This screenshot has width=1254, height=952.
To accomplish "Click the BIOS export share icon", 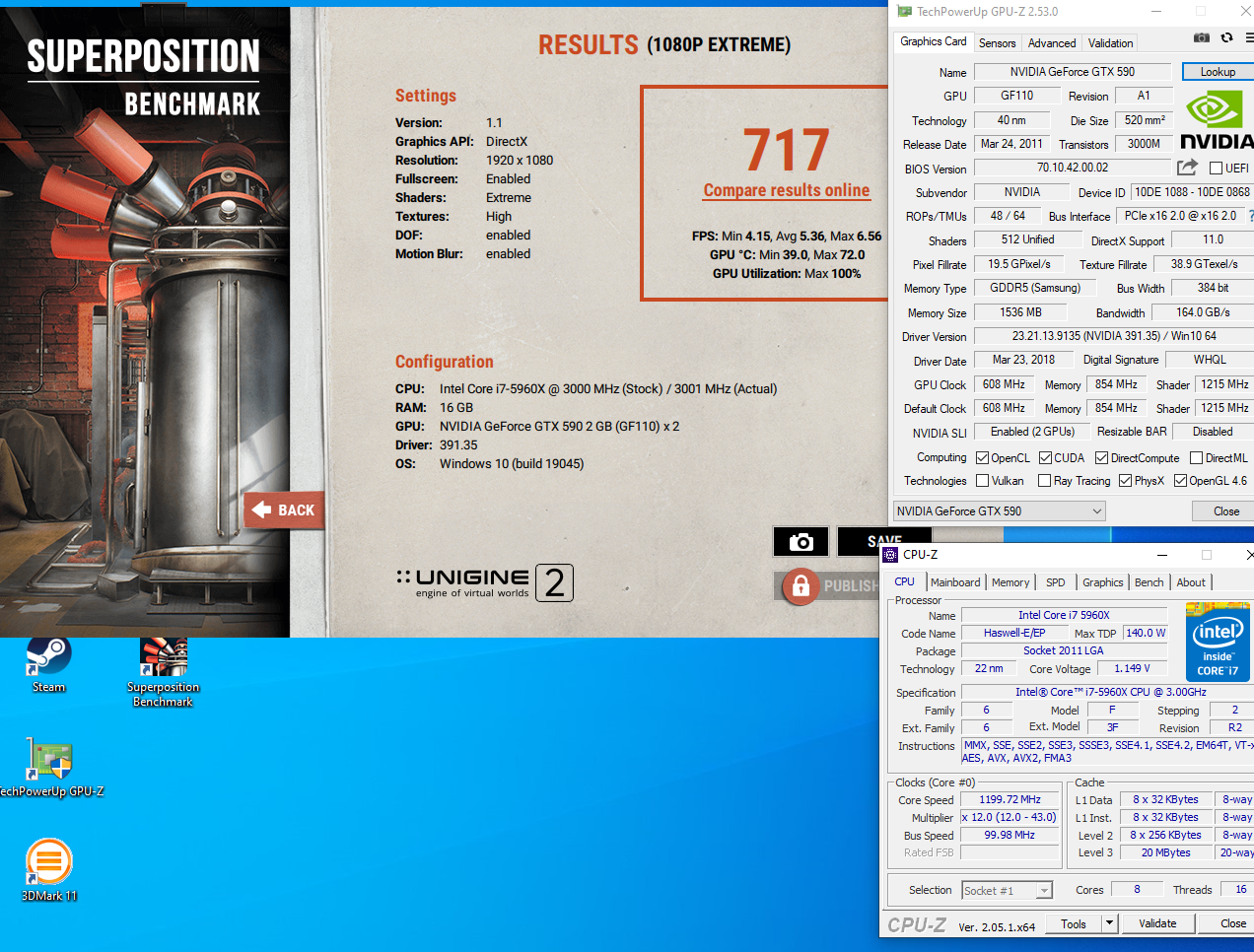I will click(x=1187, y=168).
